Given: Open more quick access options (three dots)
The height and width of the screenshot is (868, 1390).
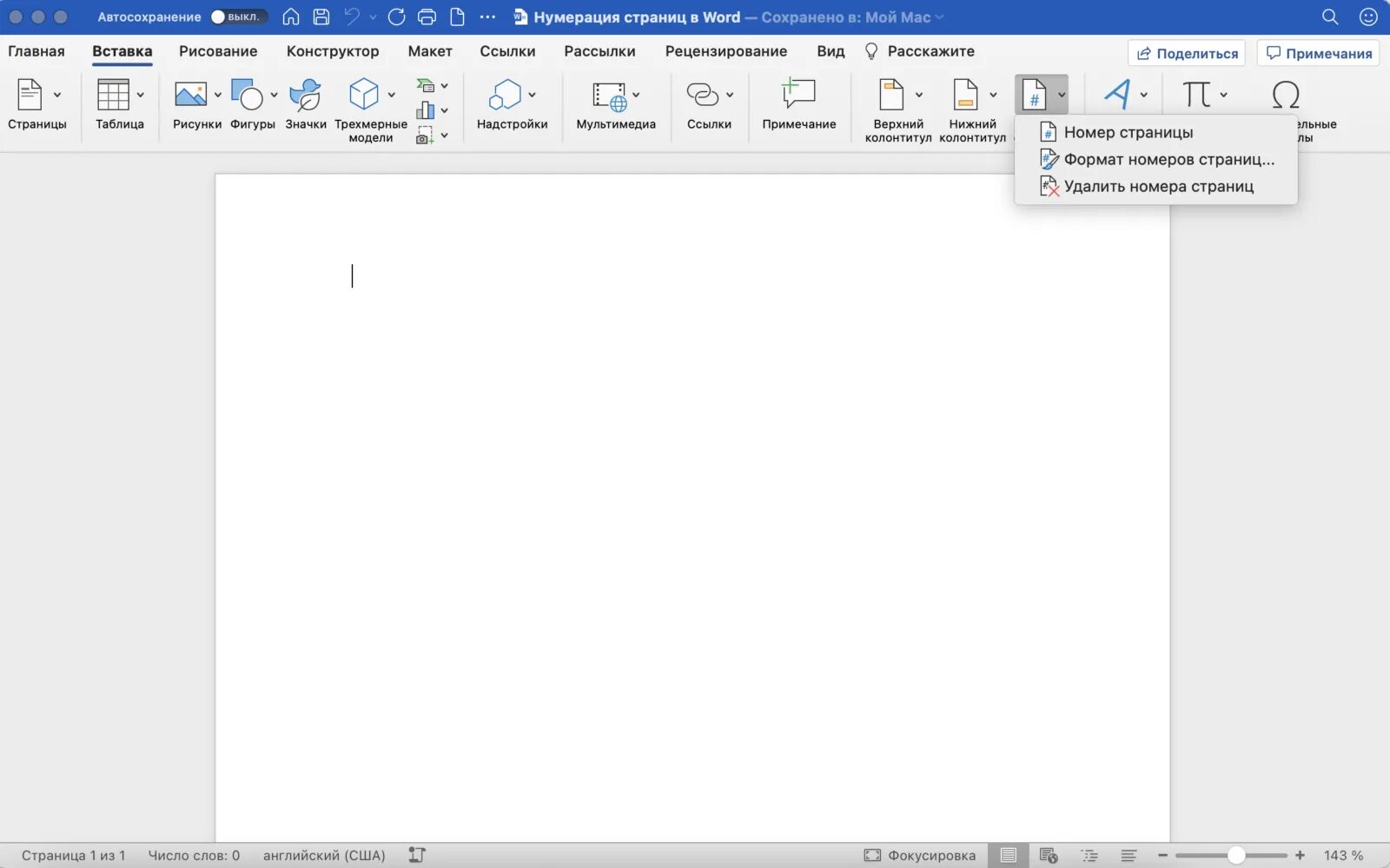Looking at the screenshot, I should click(488, 17).
